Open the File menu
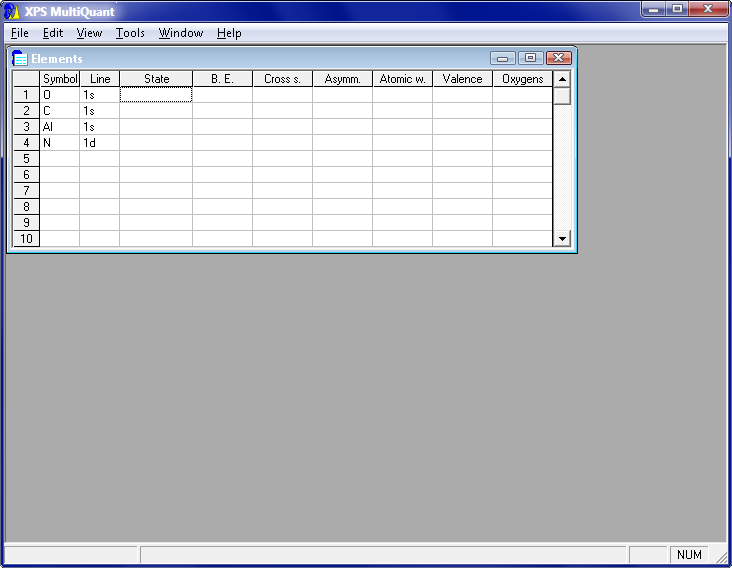This screenshot has height=568, width=732. [20, 33]
